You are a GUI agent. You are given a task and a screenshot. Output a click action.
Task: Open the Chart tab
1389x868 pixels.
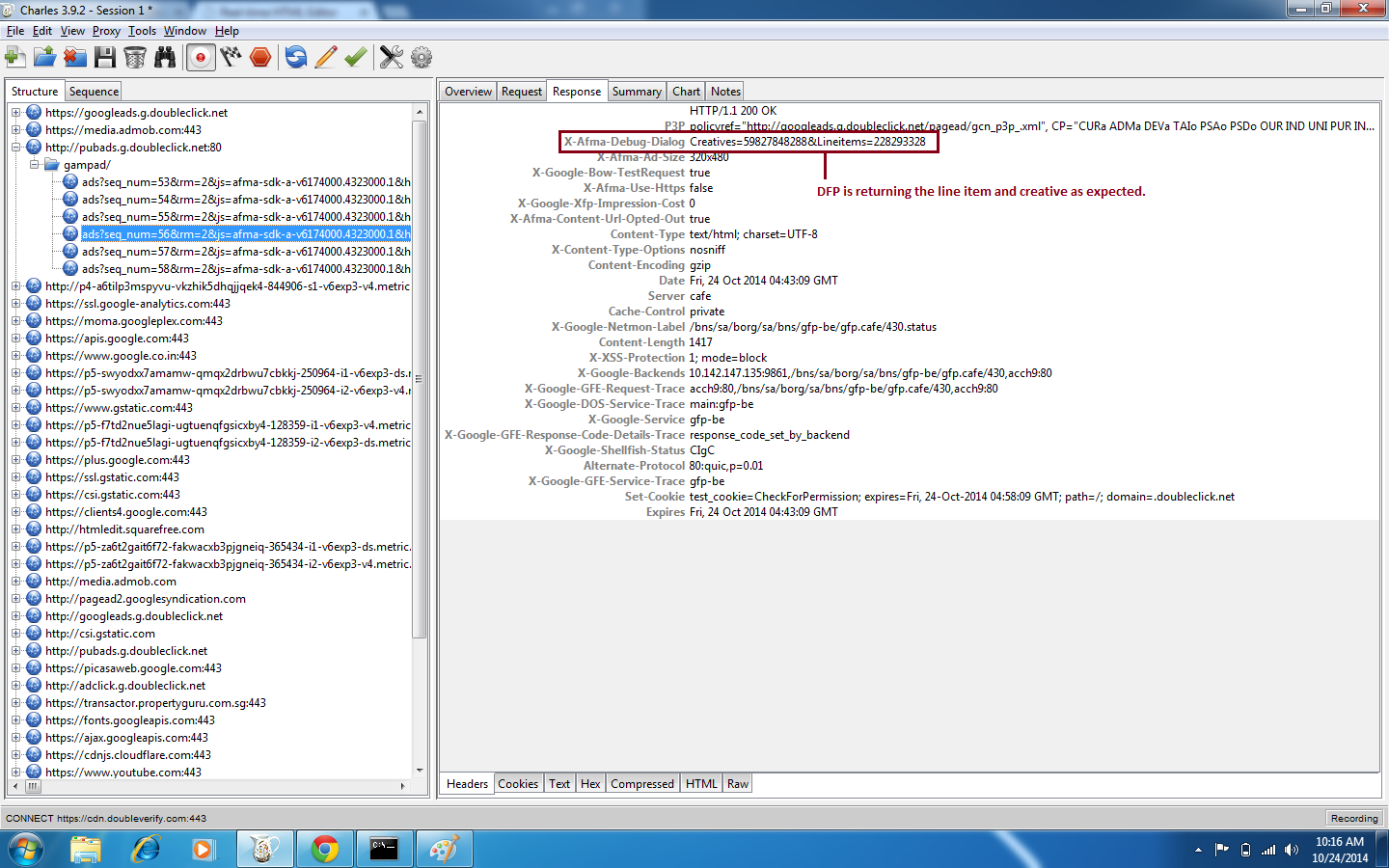[x=687, y=92]
